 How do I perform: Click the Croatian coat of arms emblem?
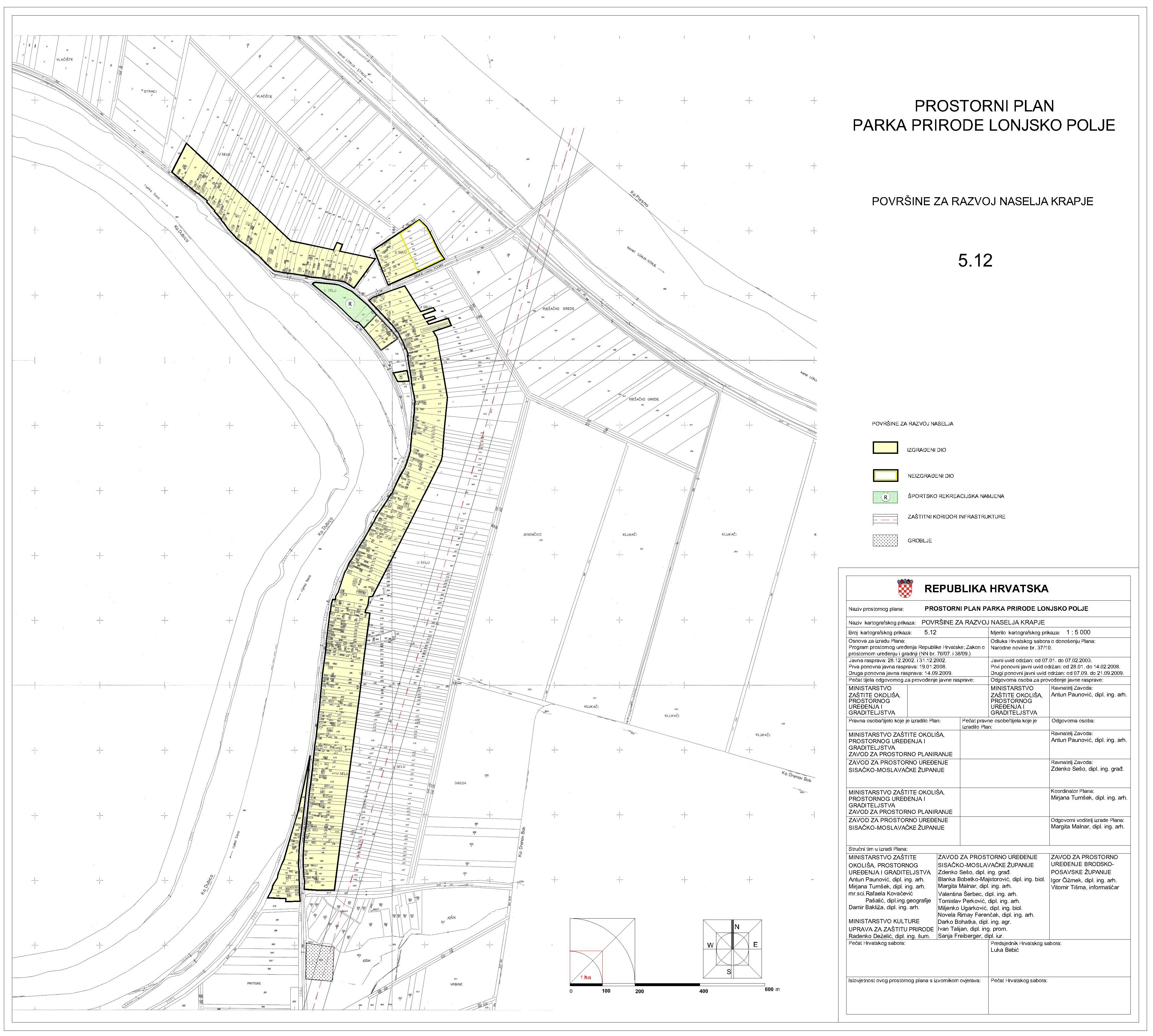pos(905,589)
